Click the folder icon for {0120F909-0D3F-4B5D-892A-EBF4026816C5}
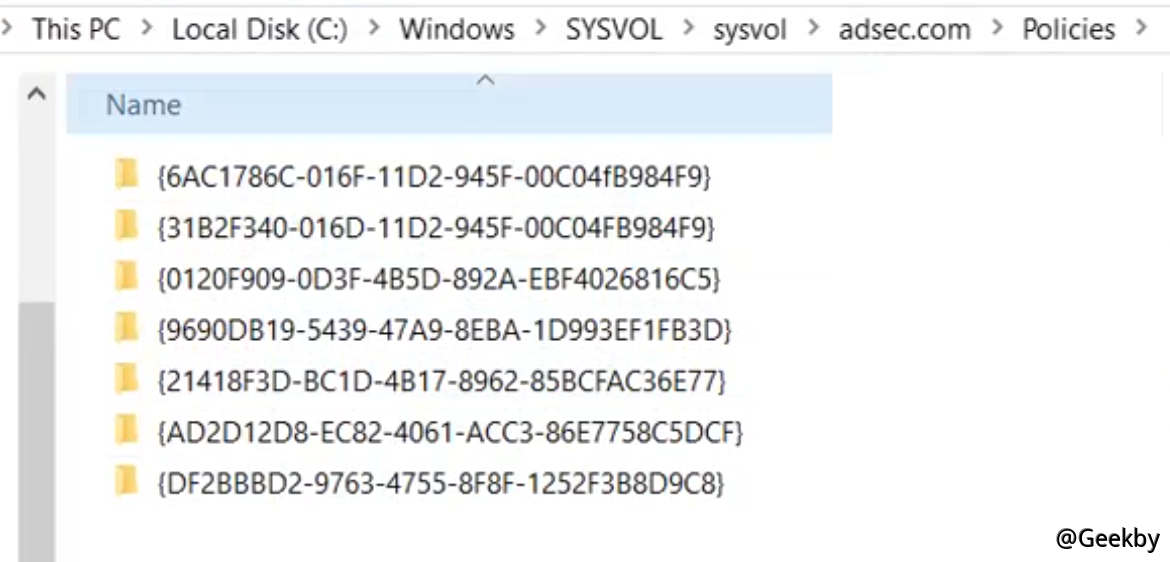The height and width of the screenshot is (562, 1170). [126, 278]
